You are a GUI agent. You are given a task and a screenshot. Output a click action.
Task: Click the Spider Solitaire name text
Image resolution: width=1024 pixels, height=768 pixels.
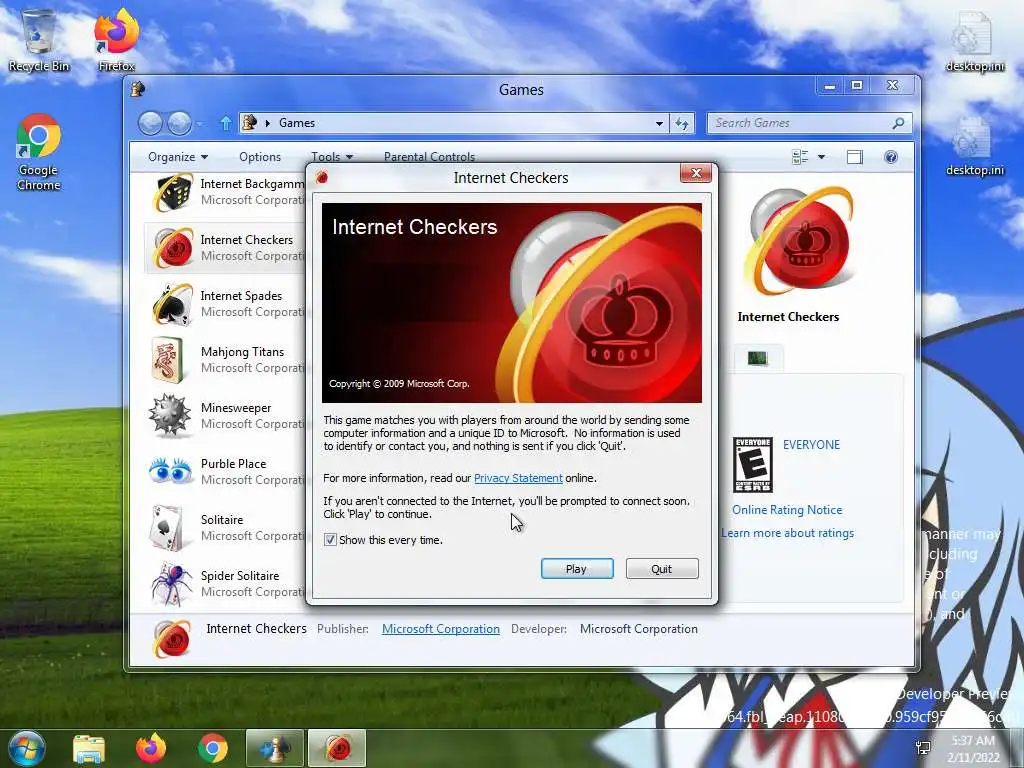[240, 576]
